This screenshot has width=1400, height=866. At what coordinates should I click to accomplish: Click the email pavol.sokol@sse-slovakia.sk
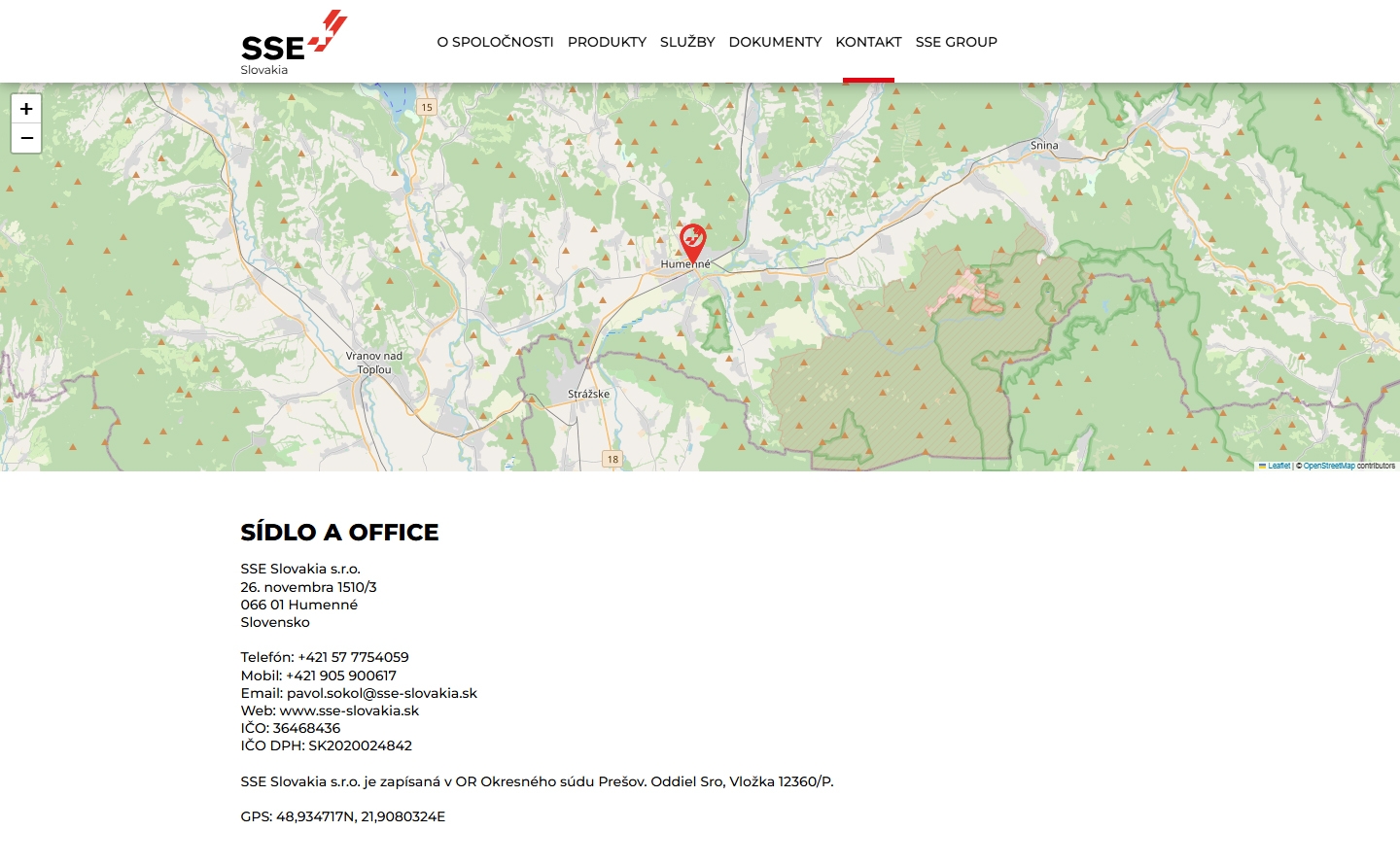(382, 693)
